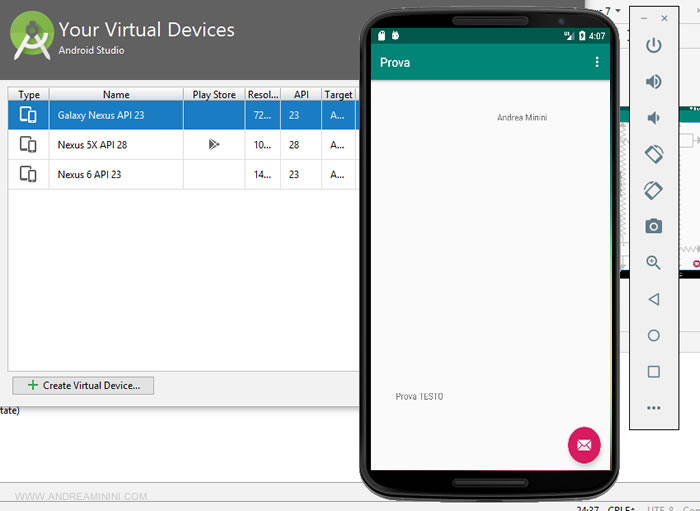Screen dimensions: 700x511
Task: Sort by the Type column header
Action: point(29,95)
